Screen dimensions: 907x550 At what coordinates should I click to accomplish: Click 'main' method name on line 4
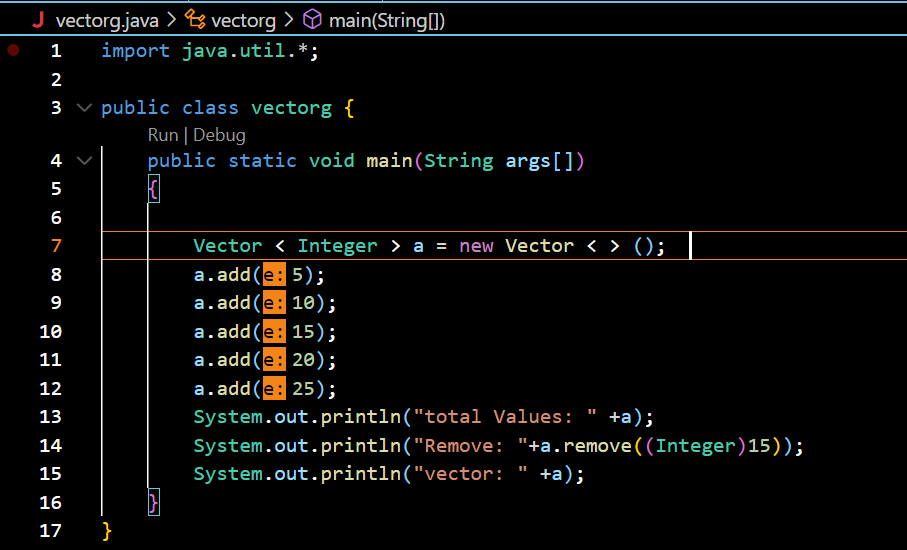(x=389, y=160)
